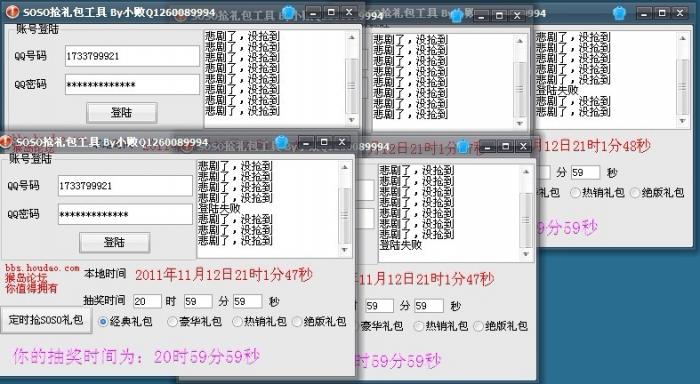
Task: Click the log scroll-down arrow in the 21时1分48秒 window
Action: click(x=682, y=121)
